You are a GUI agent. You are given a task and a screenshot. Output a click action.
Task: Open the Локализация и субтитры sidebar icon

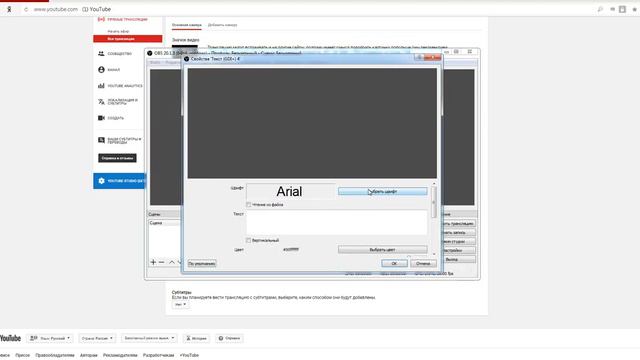101,102
